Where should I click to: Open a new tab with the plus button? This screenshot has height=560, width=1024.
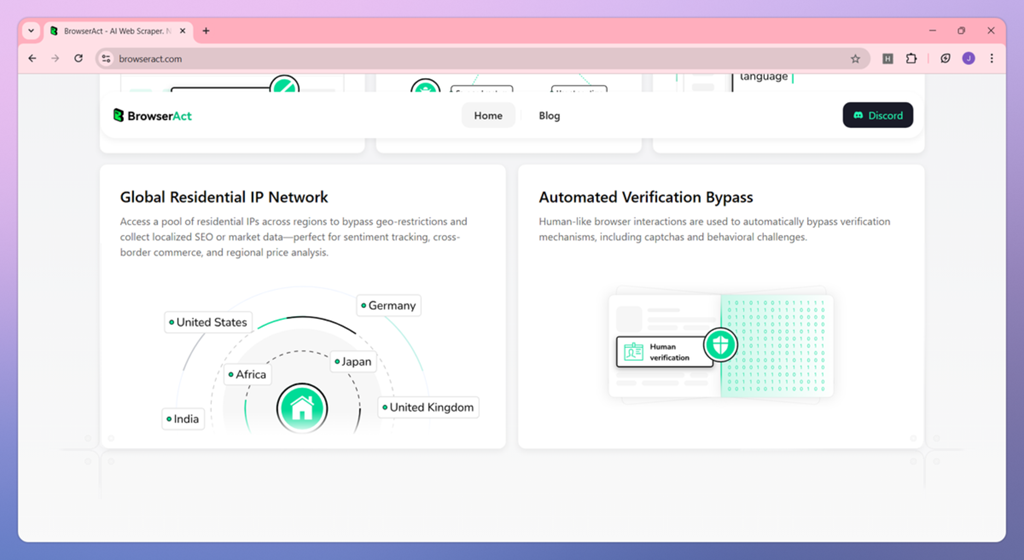[206, 31]
